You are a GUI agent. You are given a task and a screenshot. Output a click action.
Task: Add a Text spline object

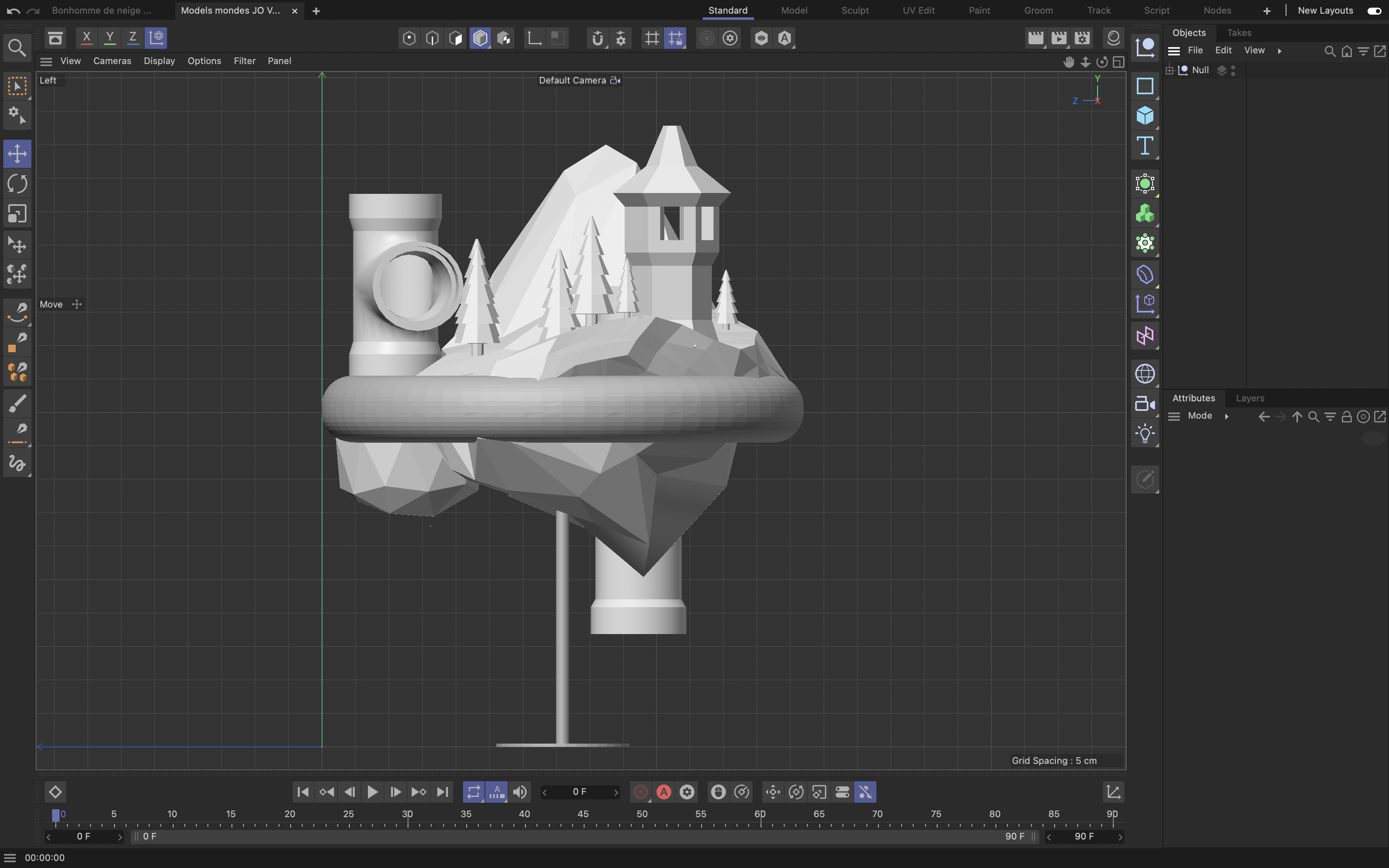click(x=1145, y=146)
